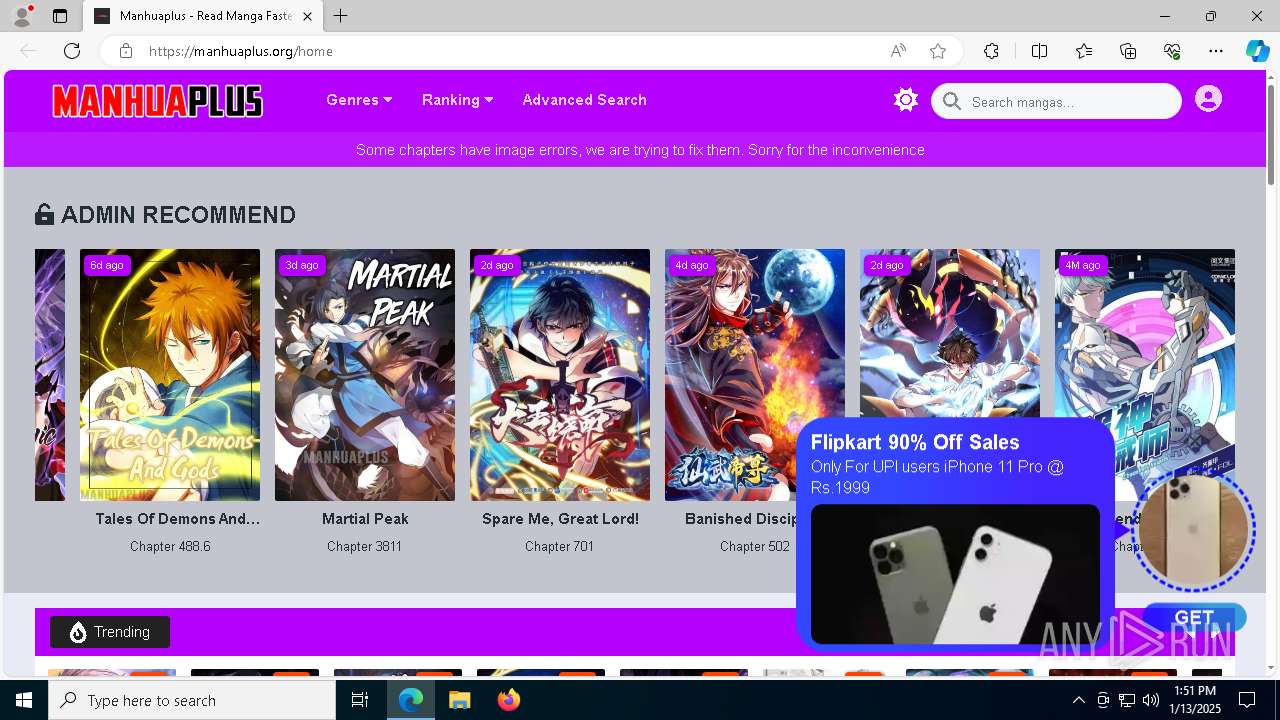Add this page to favorites

click(x=937, y=51)
